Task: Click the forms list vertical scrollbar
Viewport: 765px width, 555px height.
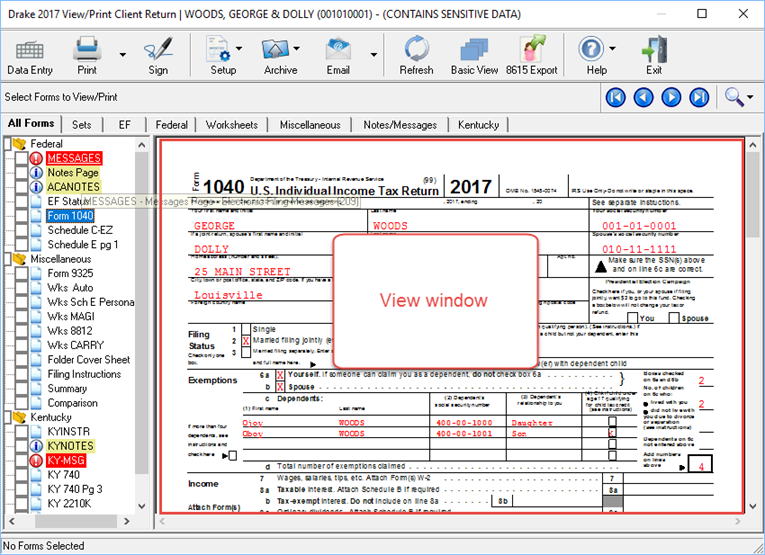Action: (141, 312)
